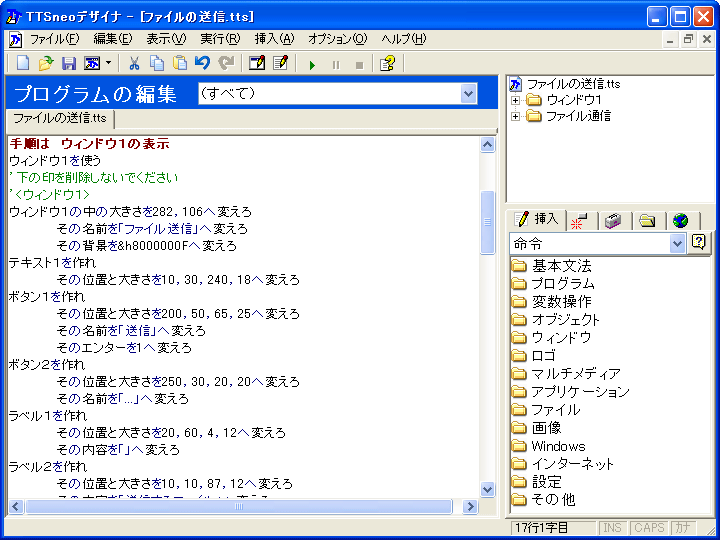This screenshot has height=540, width=720.
Task: Click the window design toolbar icon
Action: 92,63
